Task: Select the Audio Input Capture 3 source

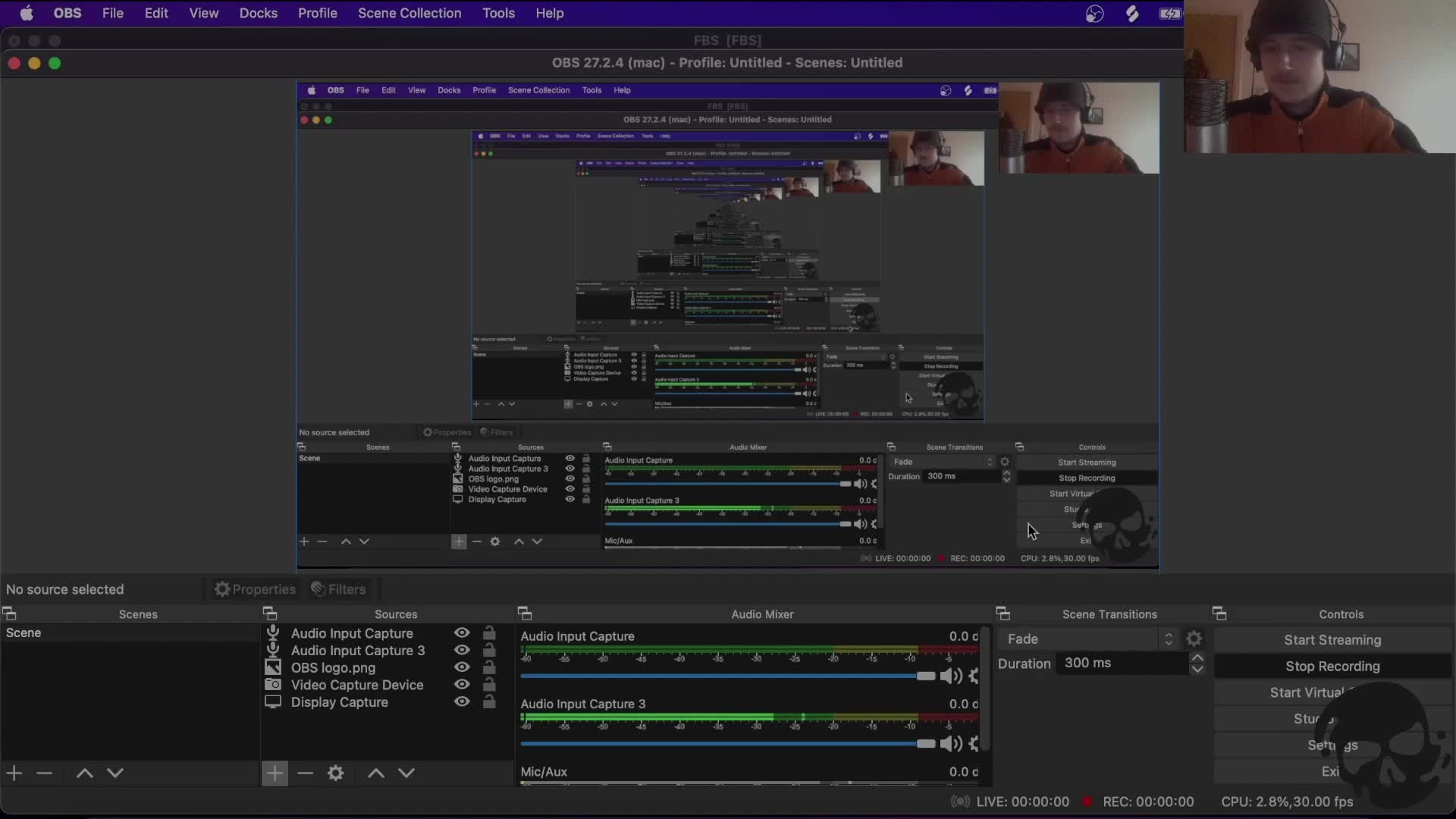Action: (358, 651)
